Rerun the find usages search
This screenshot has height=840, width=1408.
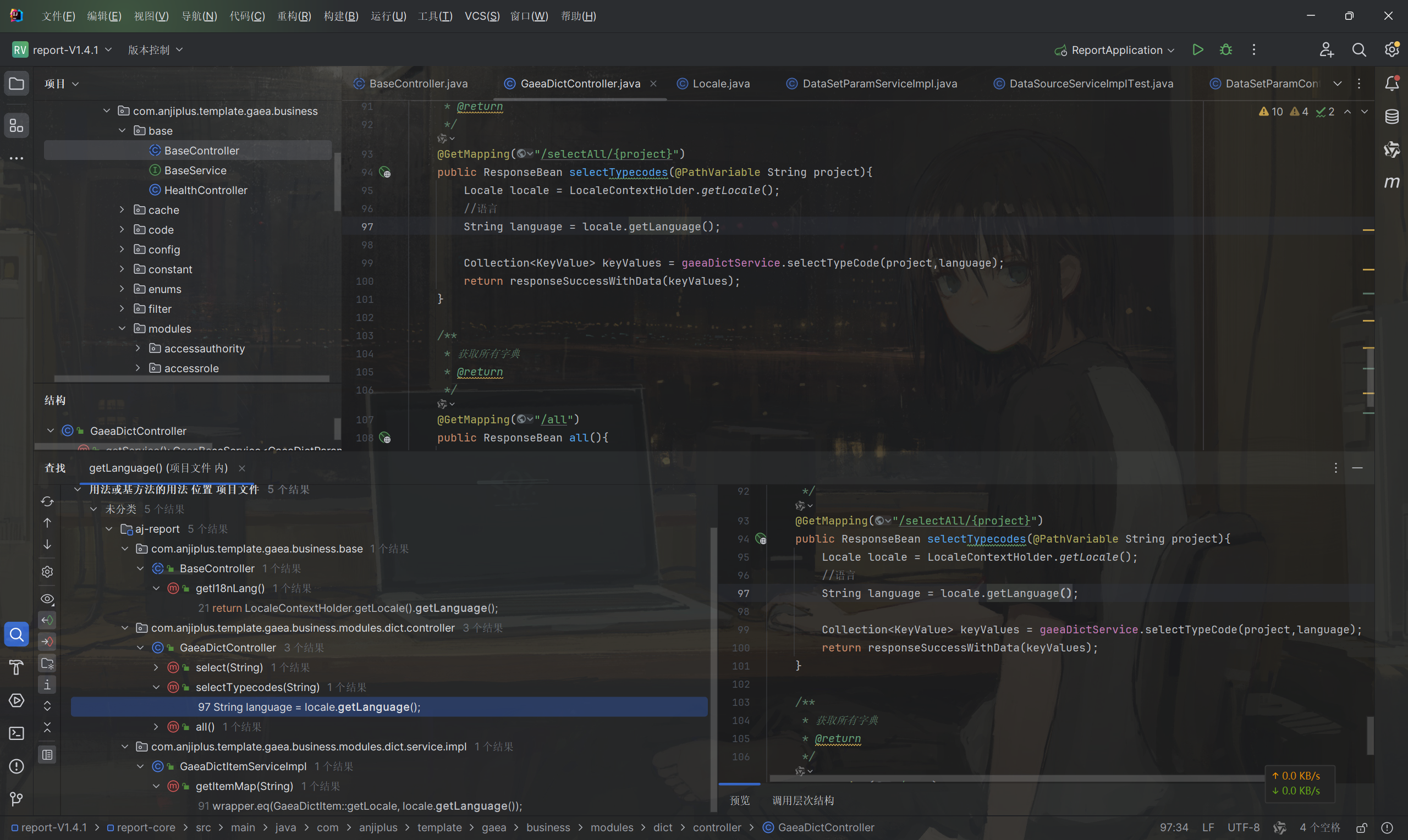tap(47, 501)
